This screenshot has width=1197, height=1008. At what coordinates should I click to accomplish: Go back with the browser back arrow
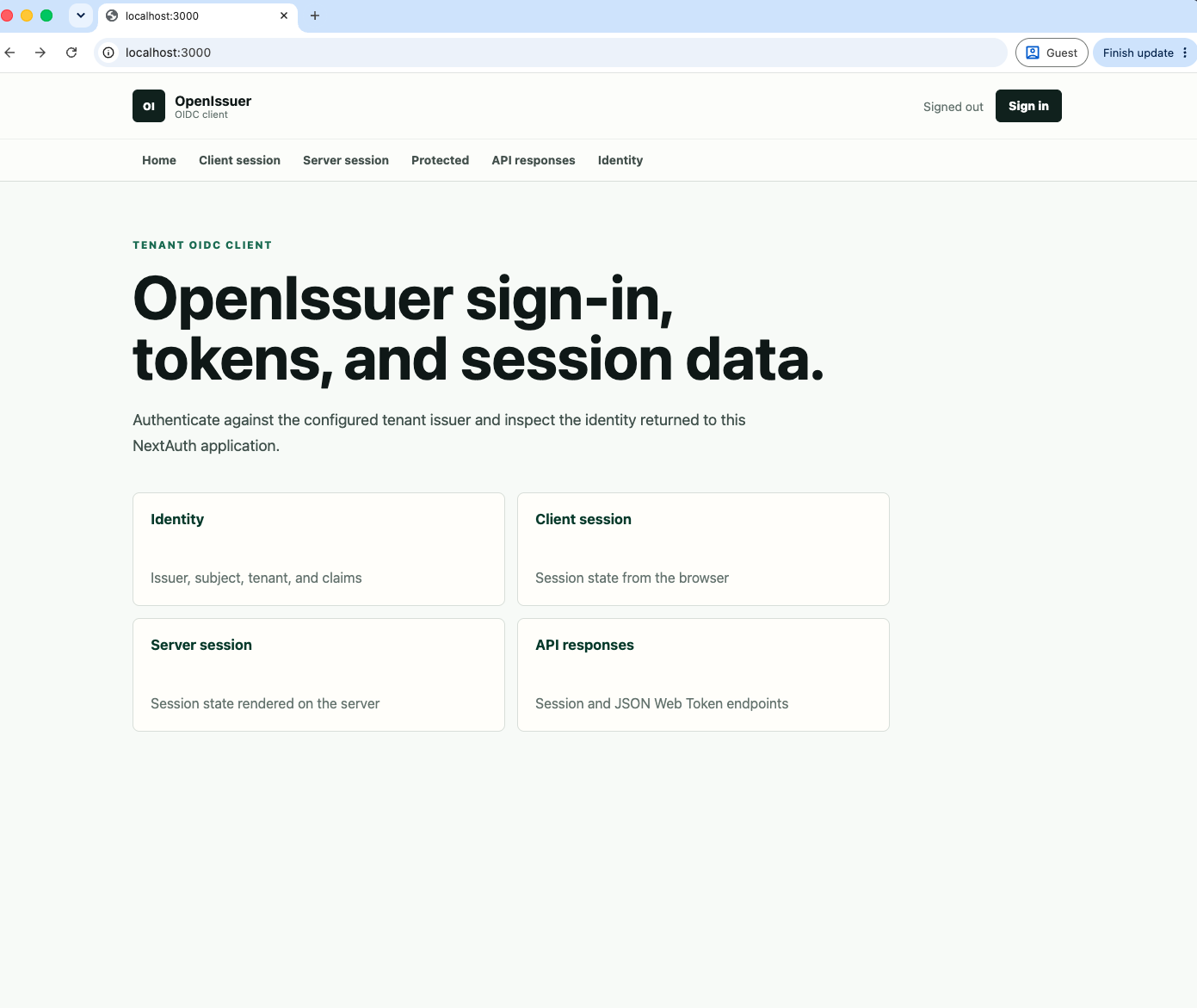point(10,53)
